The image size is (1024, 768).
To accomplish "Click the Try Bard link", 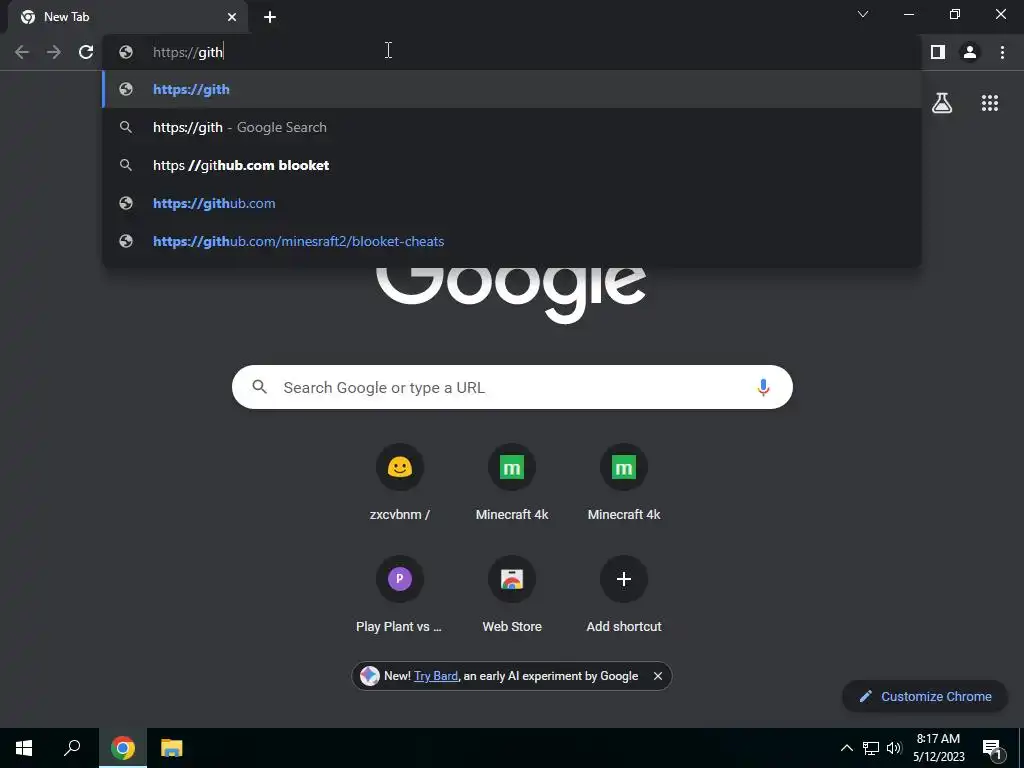I will (436, 676).
